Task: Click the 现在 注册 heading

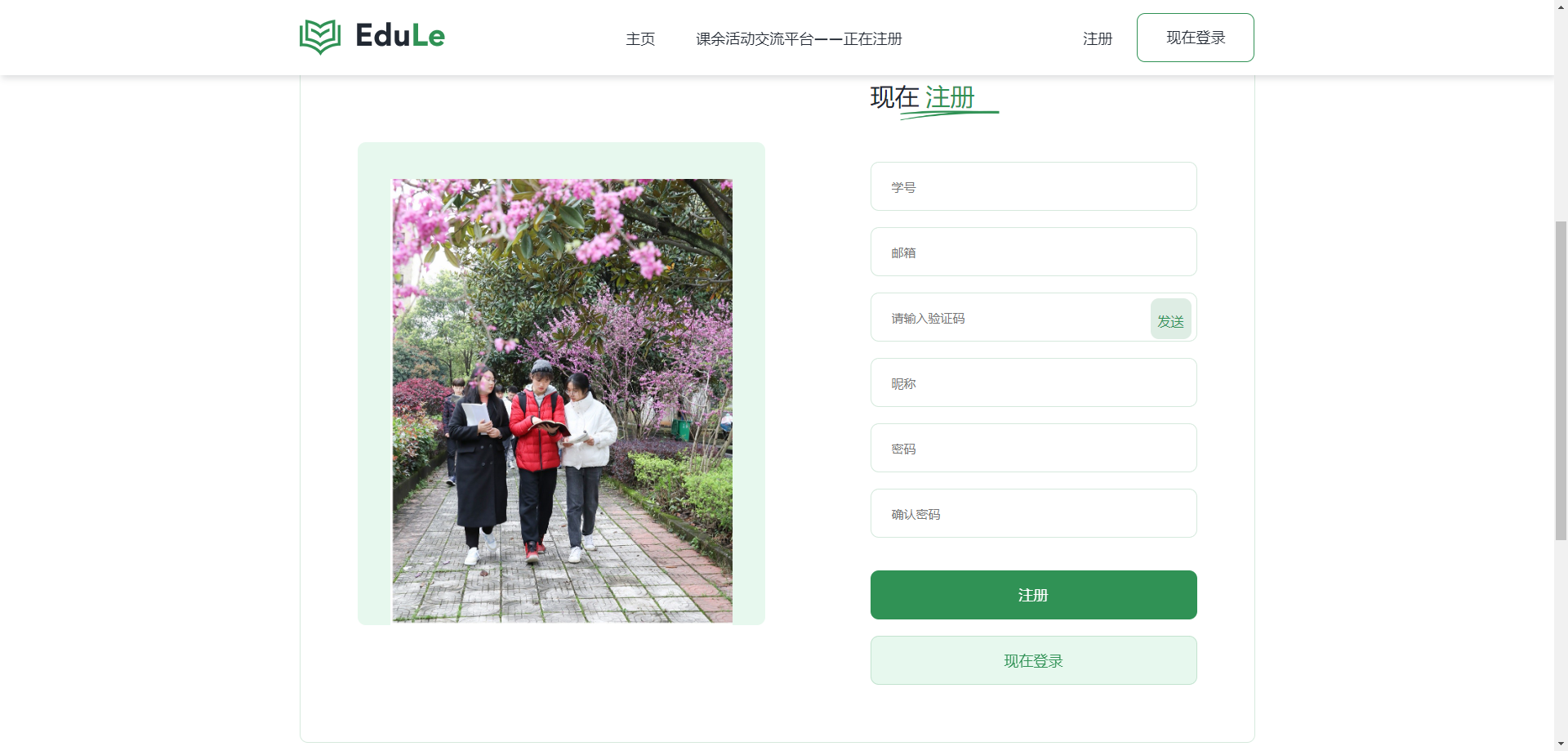Action: click(x=923, y=97)
